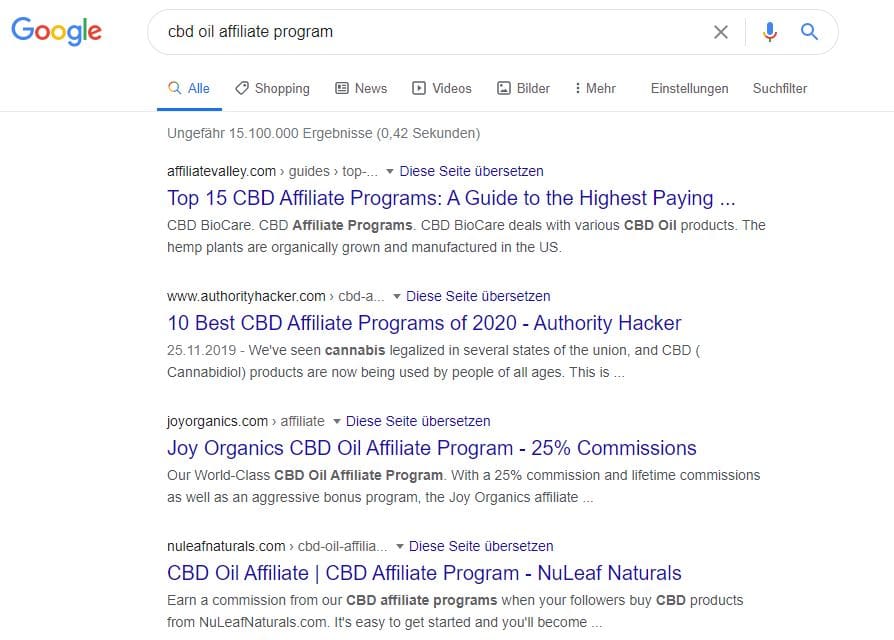Expand the authorityhacker.com result dropdown arrow
The height and width of the screenshot is (640, 894).
coord(397,296)
